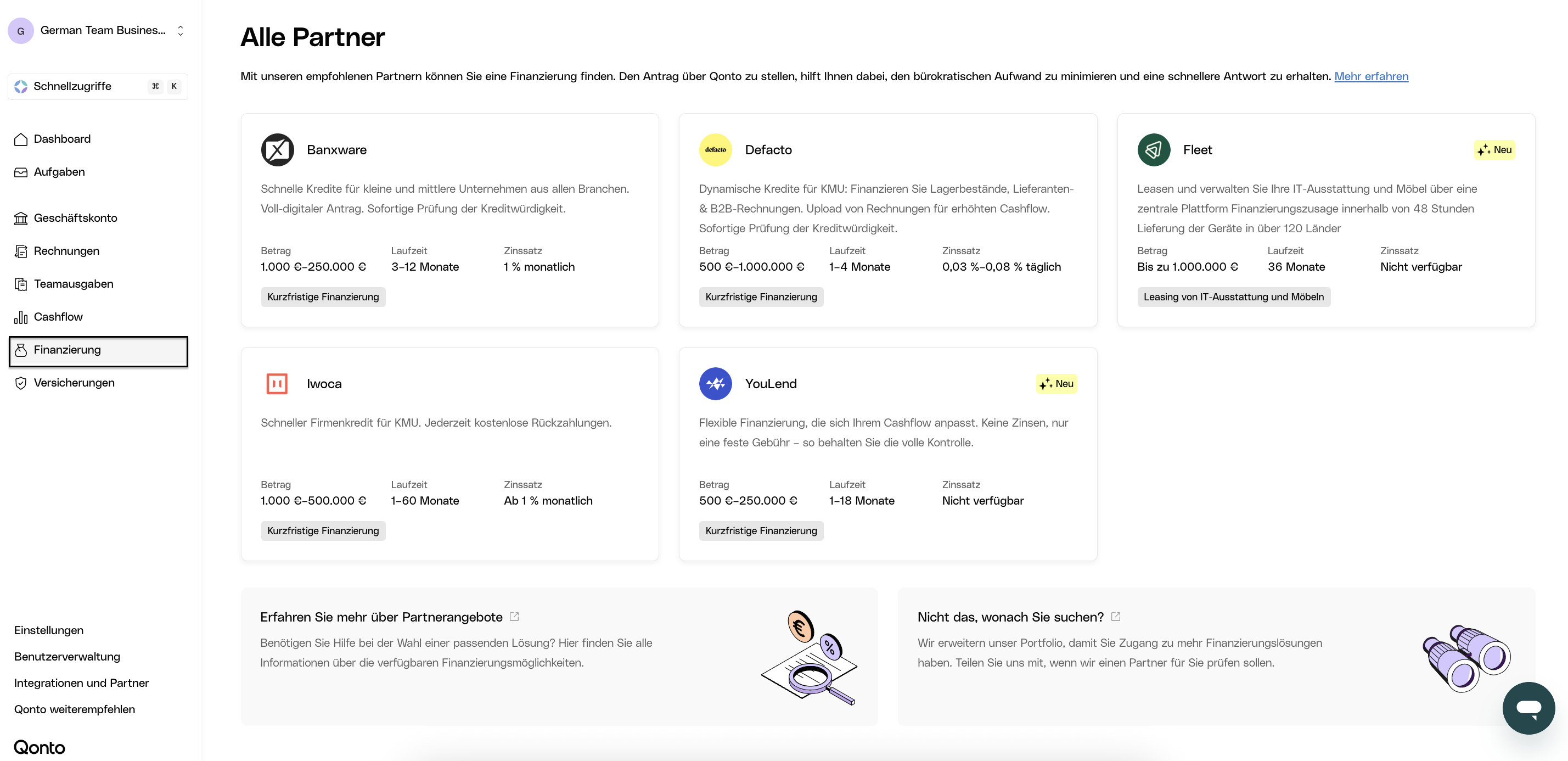The height and width of the screenshot is (761, 1568).
Task: Click the organization avatar letter G
Action: click(21, 30)
